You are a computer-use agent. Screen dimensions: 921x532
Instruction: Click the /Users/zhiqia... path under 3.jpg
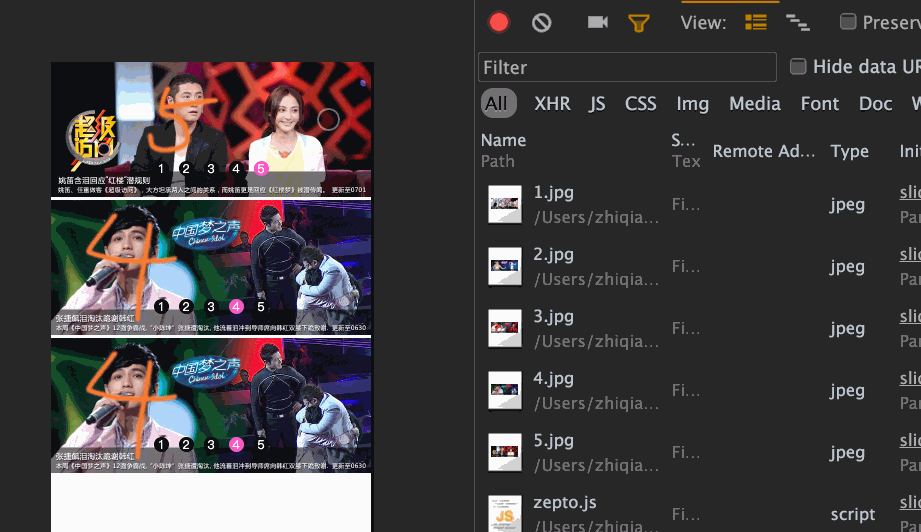click(596, 341)
